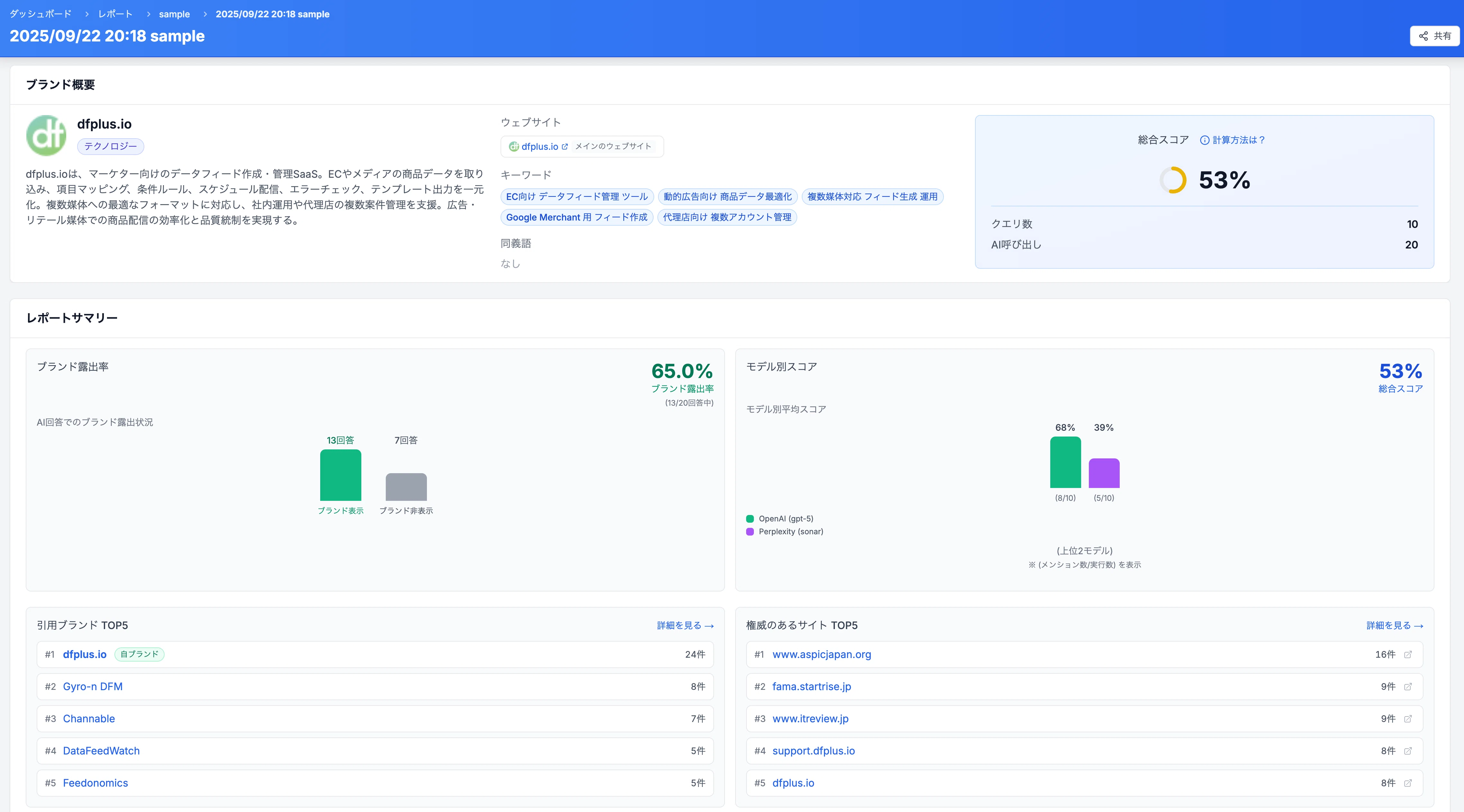1464x812 pixels.
Task: Open the #1 dfplus.io brand entry
Action: pos(85,654)
